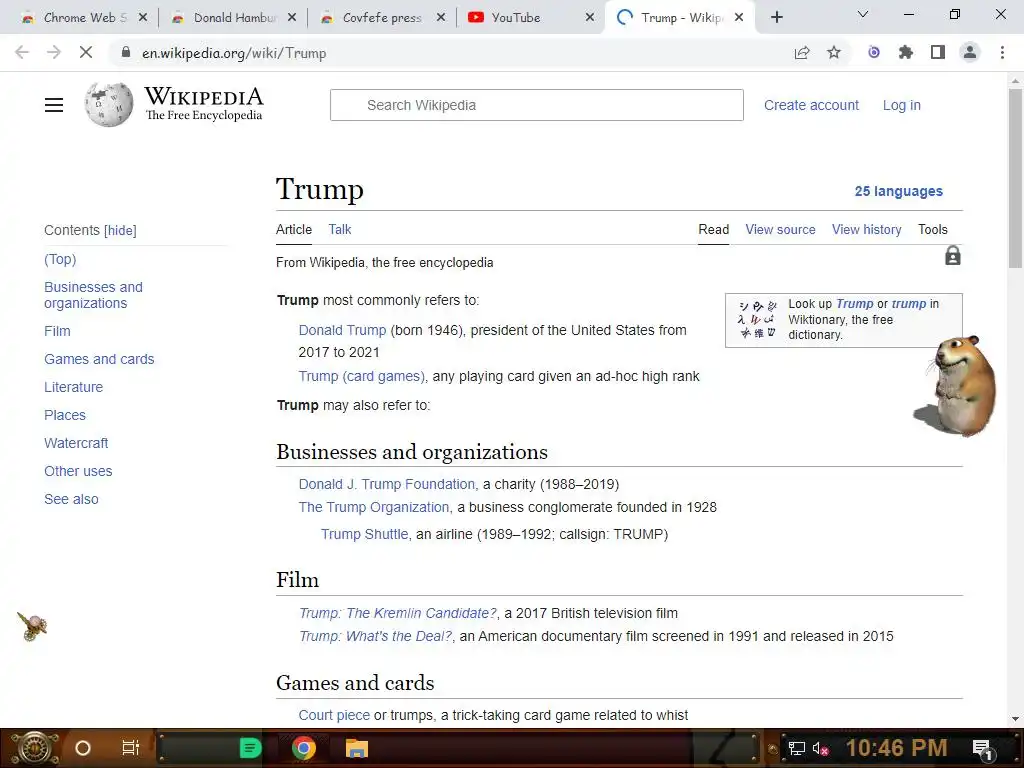
Task: Open the Trump (card games) link
Action: click(x=361, y=376)
